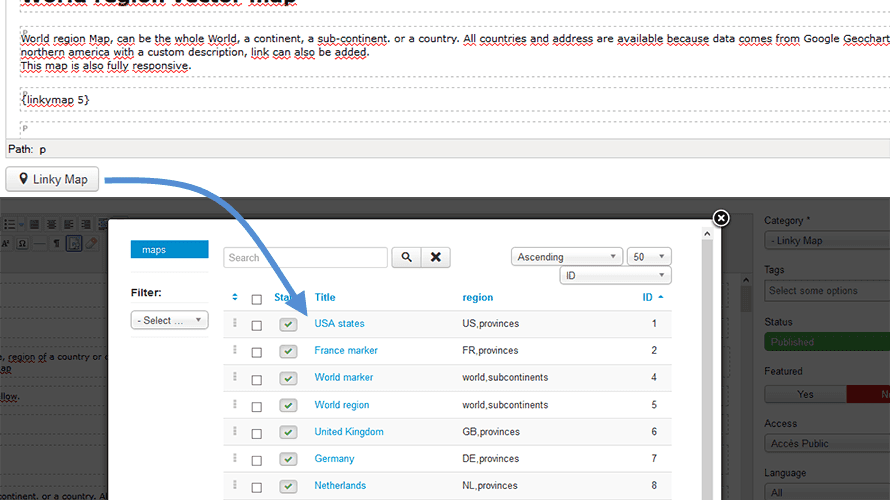Screen dimensions: 890x500
Task: Tick the select-all checkbox in table header
Action: [257, 298]
